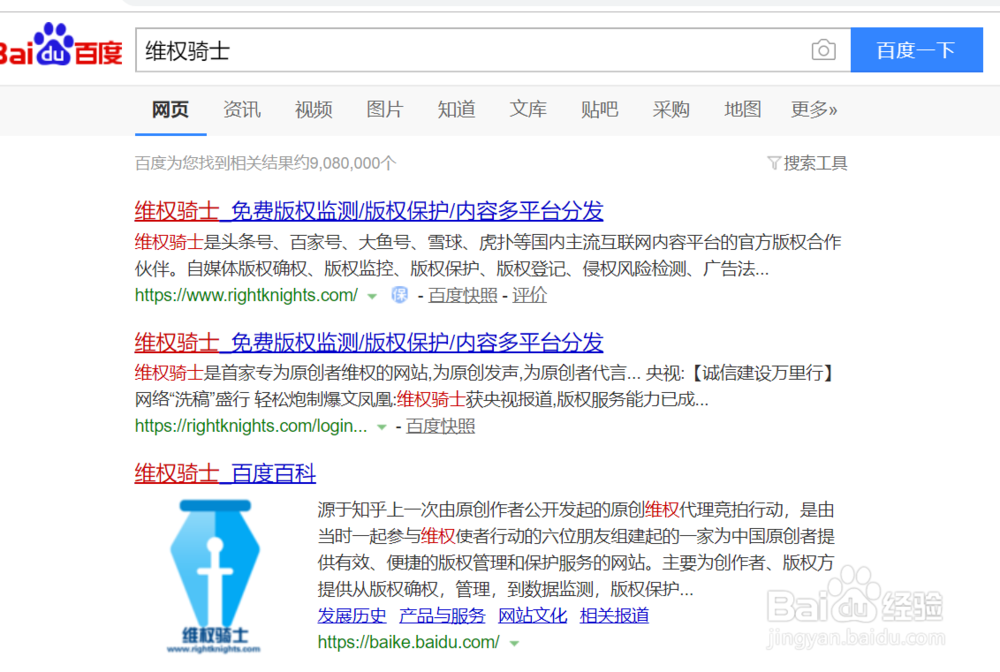1000x672 pixels.
Task: Expand the 更多» menu
Action: pyautogui.click(x=814, y=110)
